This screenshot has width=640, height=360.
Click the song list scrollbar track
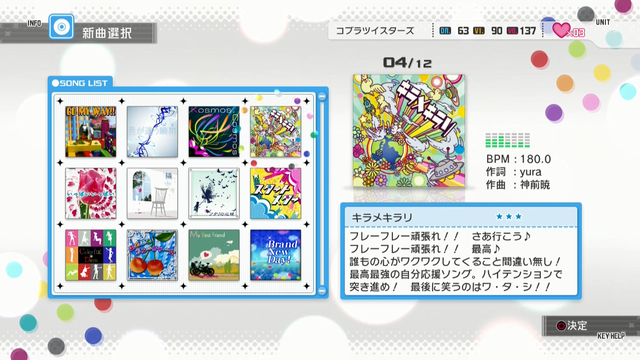click(x=322, y=193)
